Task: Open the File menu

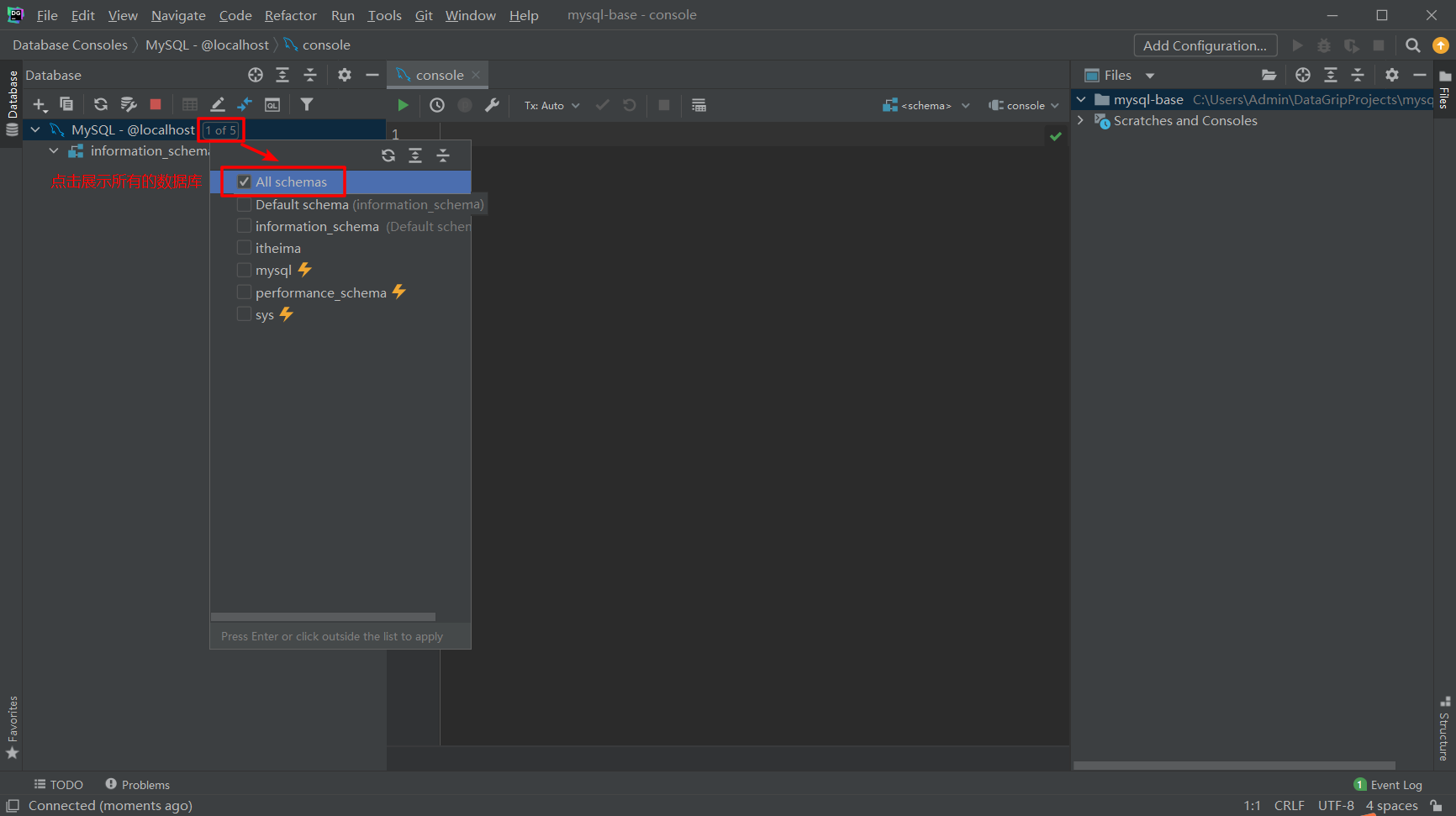Action: pyautogui.click(x=47, y=15)
